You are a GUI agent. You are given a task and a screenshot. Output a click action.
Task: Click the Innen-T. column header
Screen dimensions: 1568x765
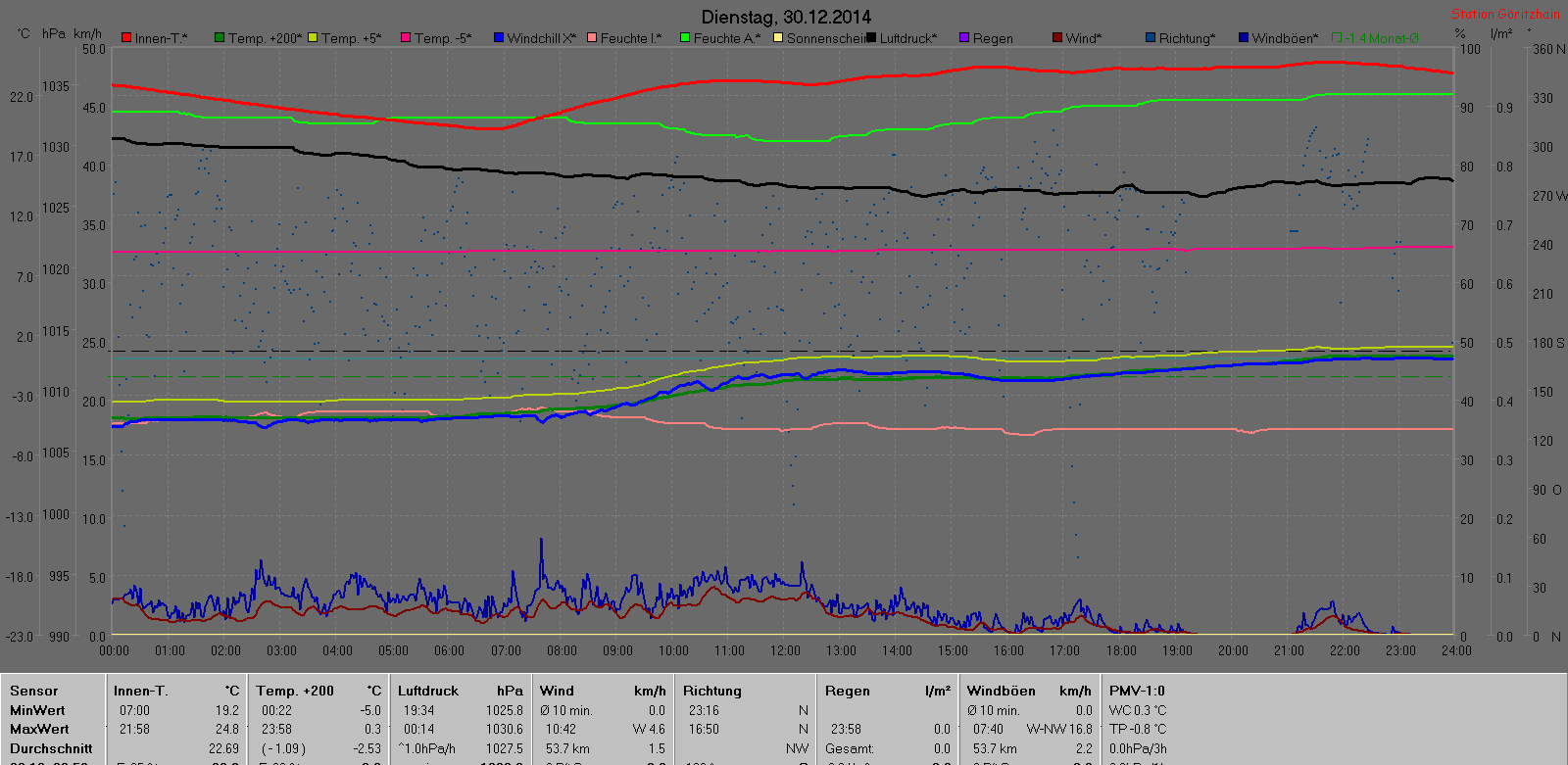(x=141, y=691)
